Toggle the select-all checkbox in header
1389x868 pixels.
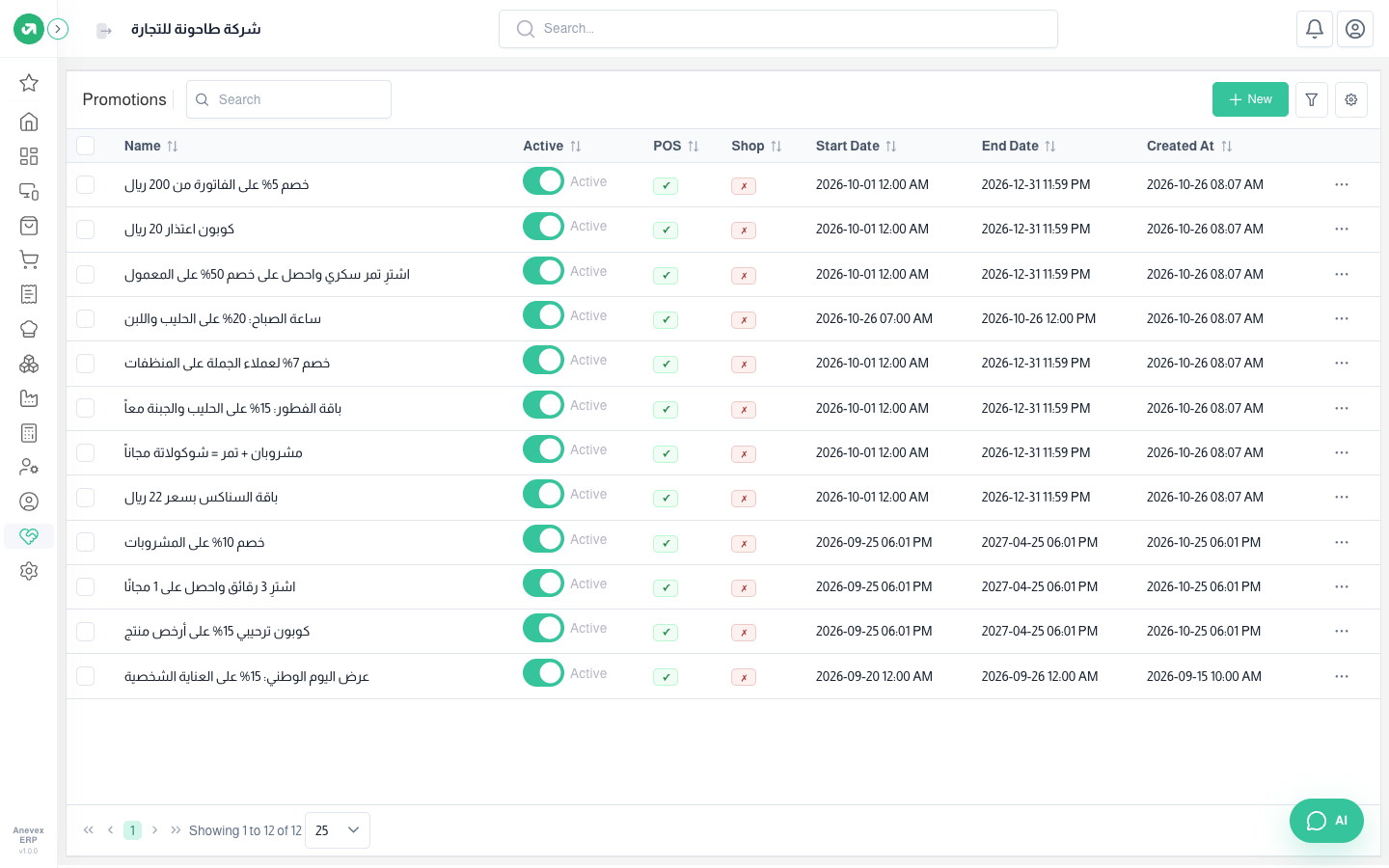86,146
